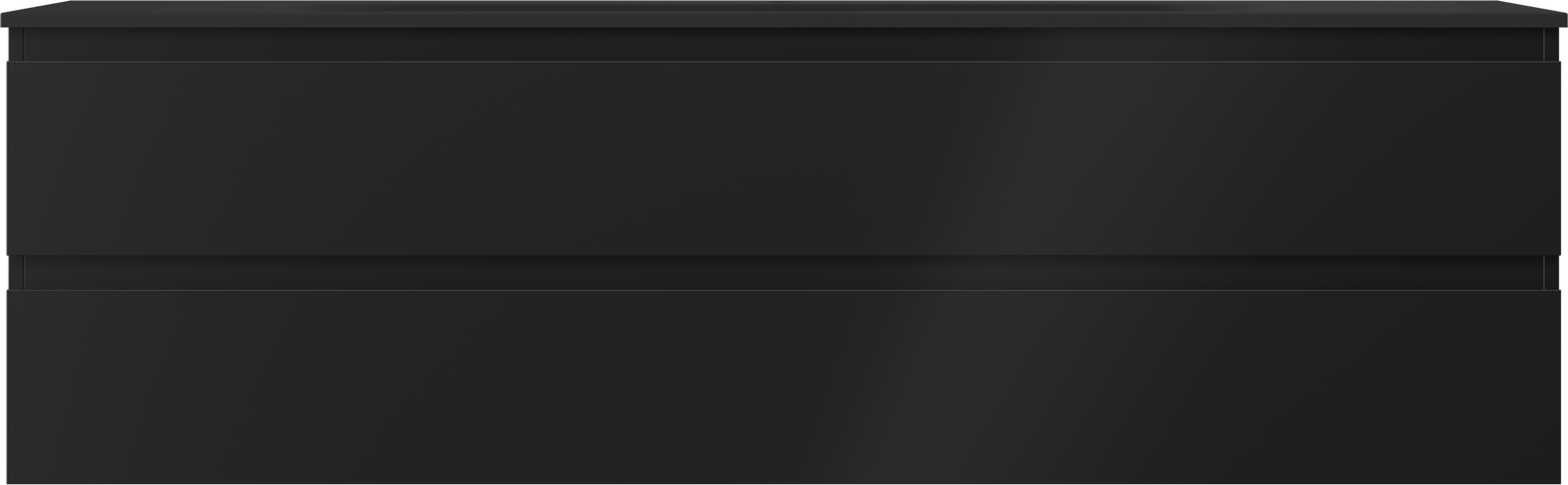Click right side panel beside upper handle gap
The width and height of the screenshot is (1568, 485).
(x=1552, y=45)
